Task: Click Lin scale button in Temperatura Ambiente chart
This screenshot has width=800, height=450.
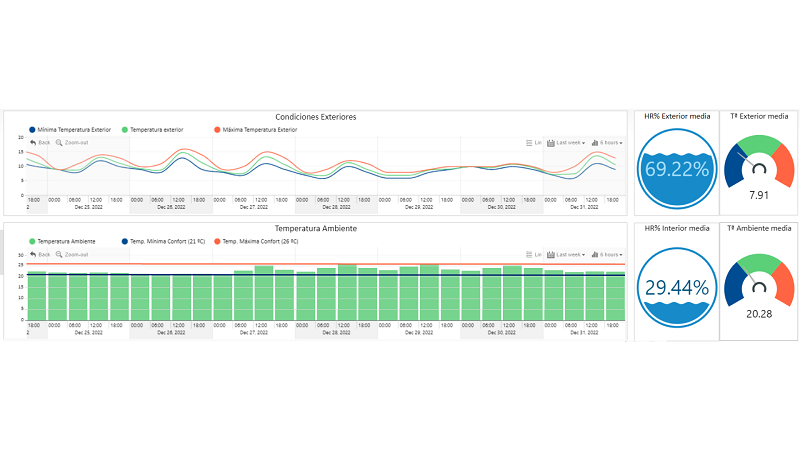Action: (534, 255)
